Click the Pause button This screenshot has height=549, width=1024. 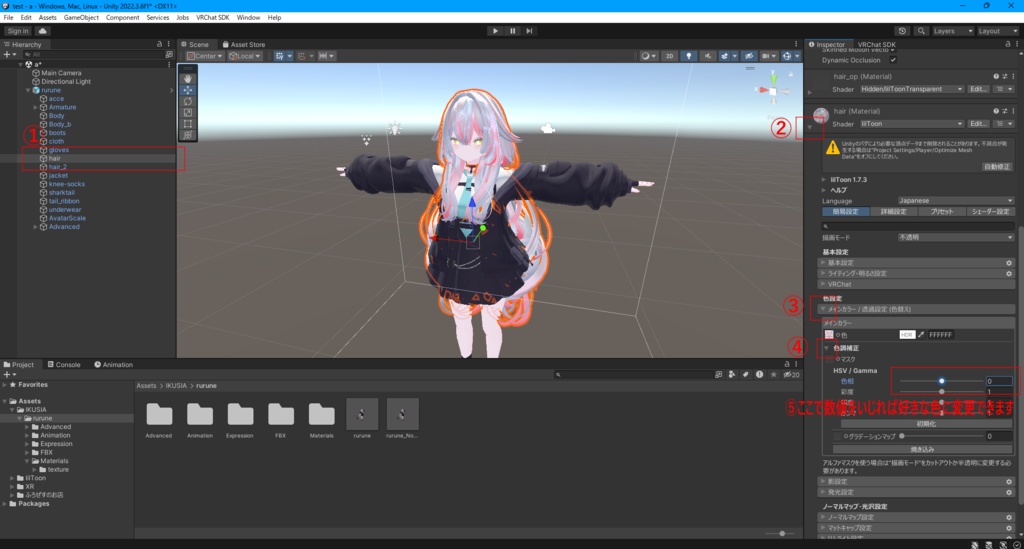512,31
